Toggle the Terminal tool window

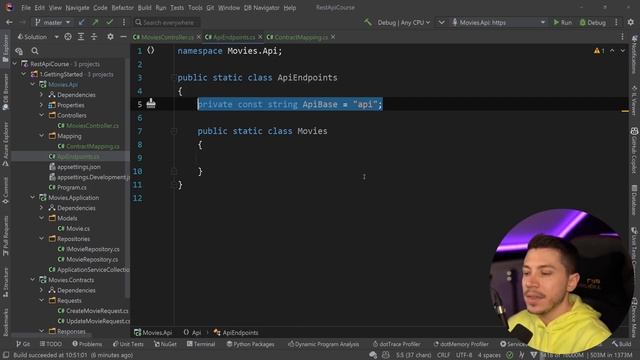tap(201, 344)
